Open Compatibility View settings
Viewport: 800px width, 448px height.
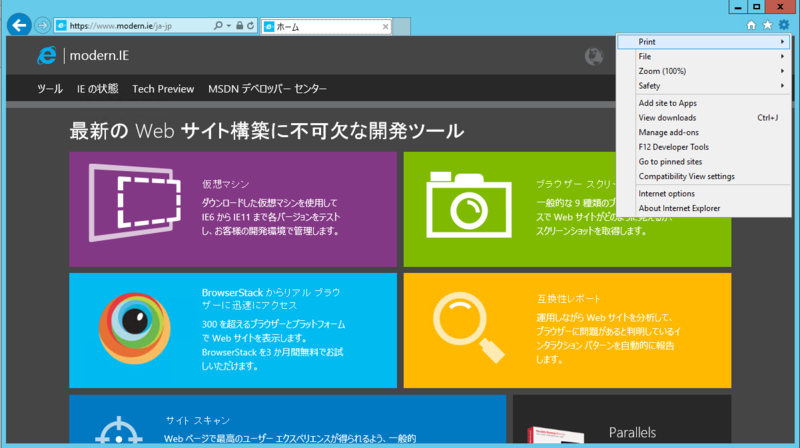(704, 177)
